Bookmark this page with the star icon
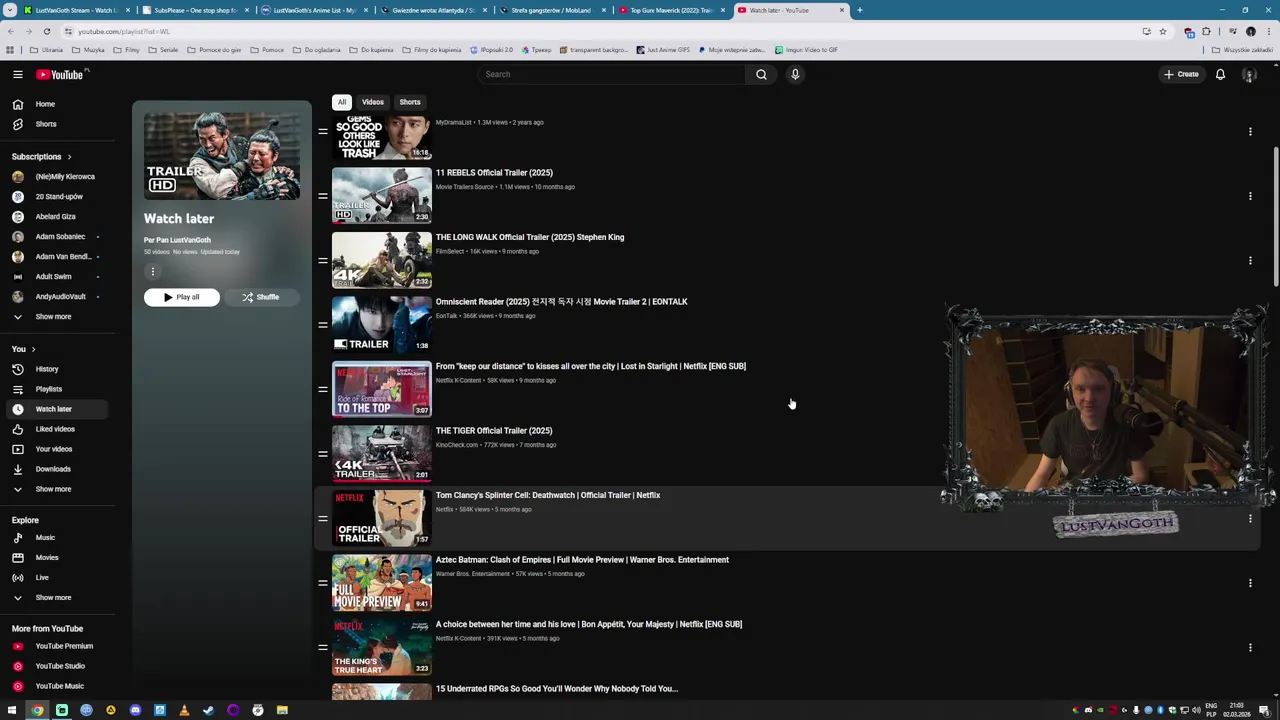 tap(1162, 31)
